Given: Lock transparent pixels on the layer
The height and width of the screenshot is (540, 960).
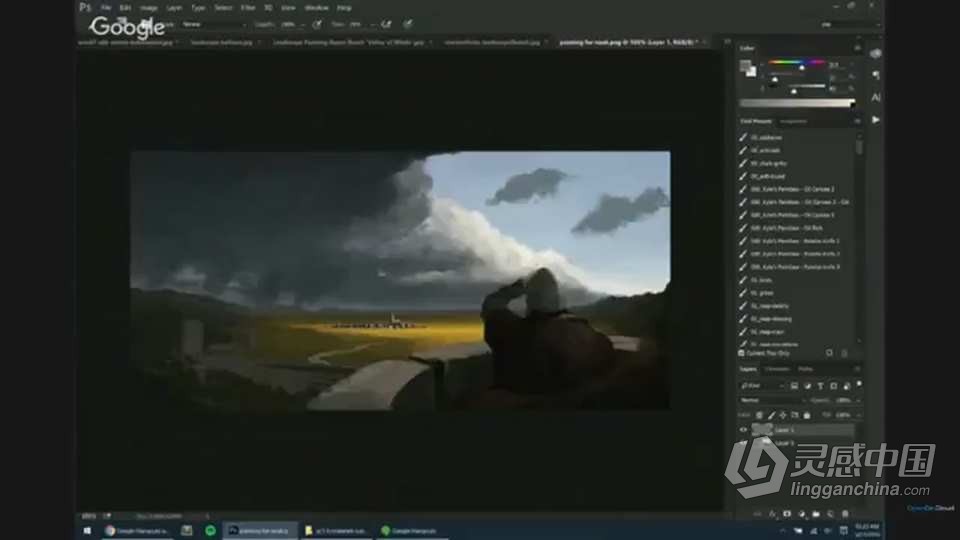Looking at the screenshot, I should pyautogui.click(x=759, y=415).
